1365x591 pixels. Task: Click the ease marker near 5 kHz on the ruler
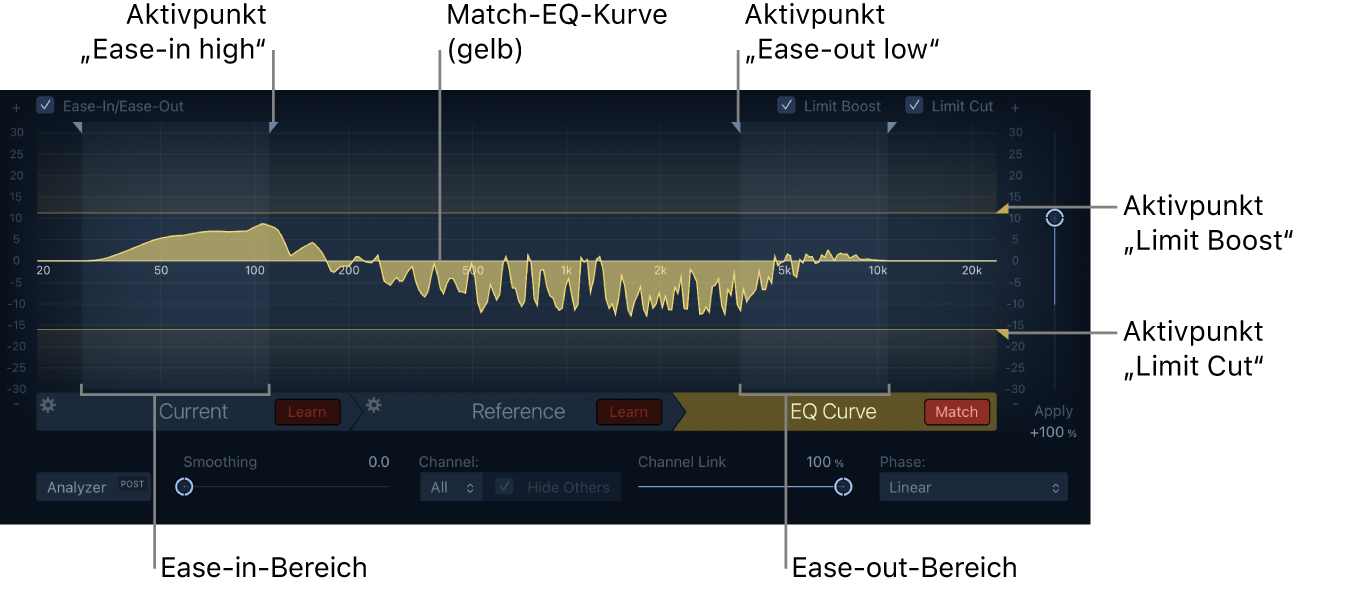[x=738, y=127]
